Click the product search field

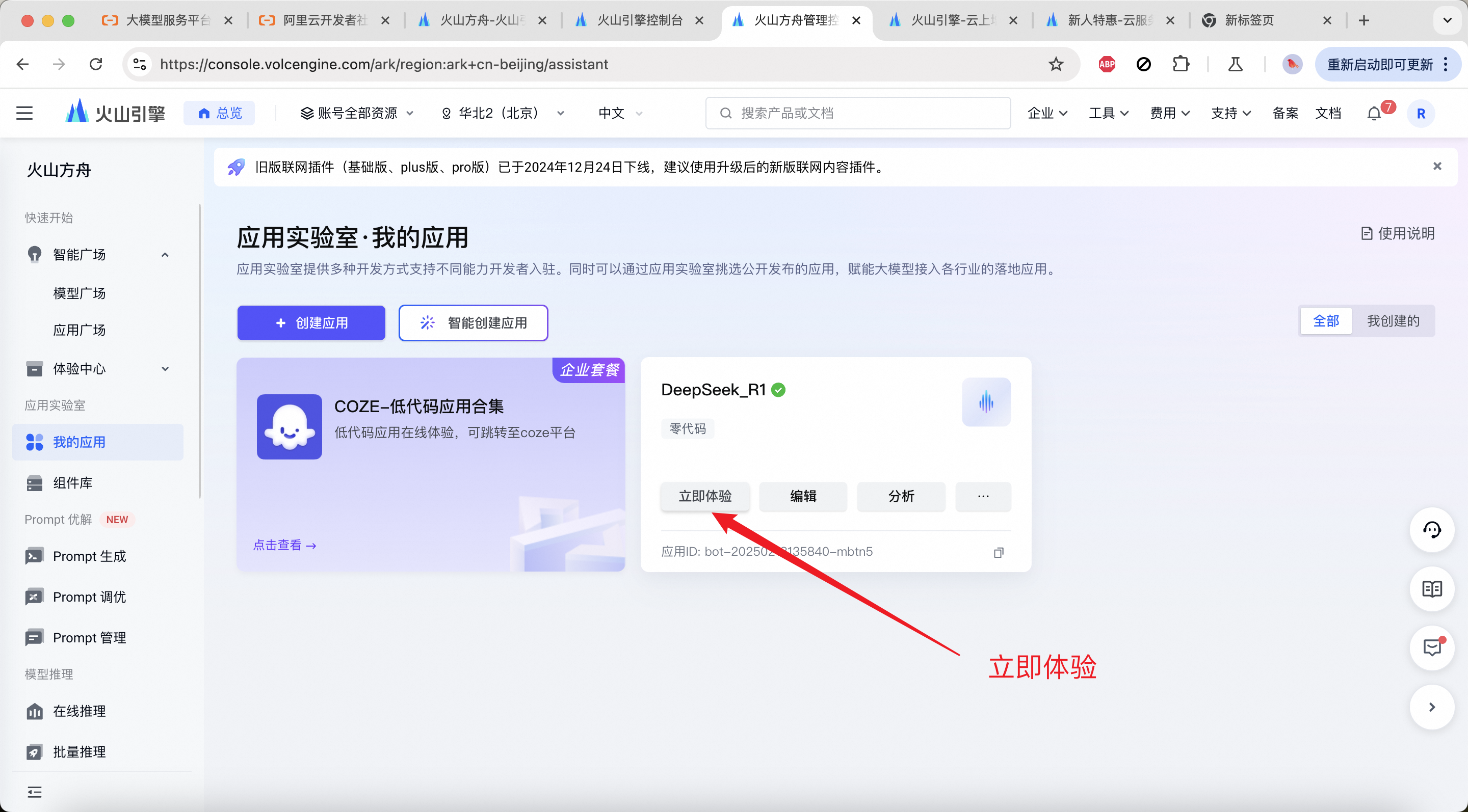click(858, 113)
